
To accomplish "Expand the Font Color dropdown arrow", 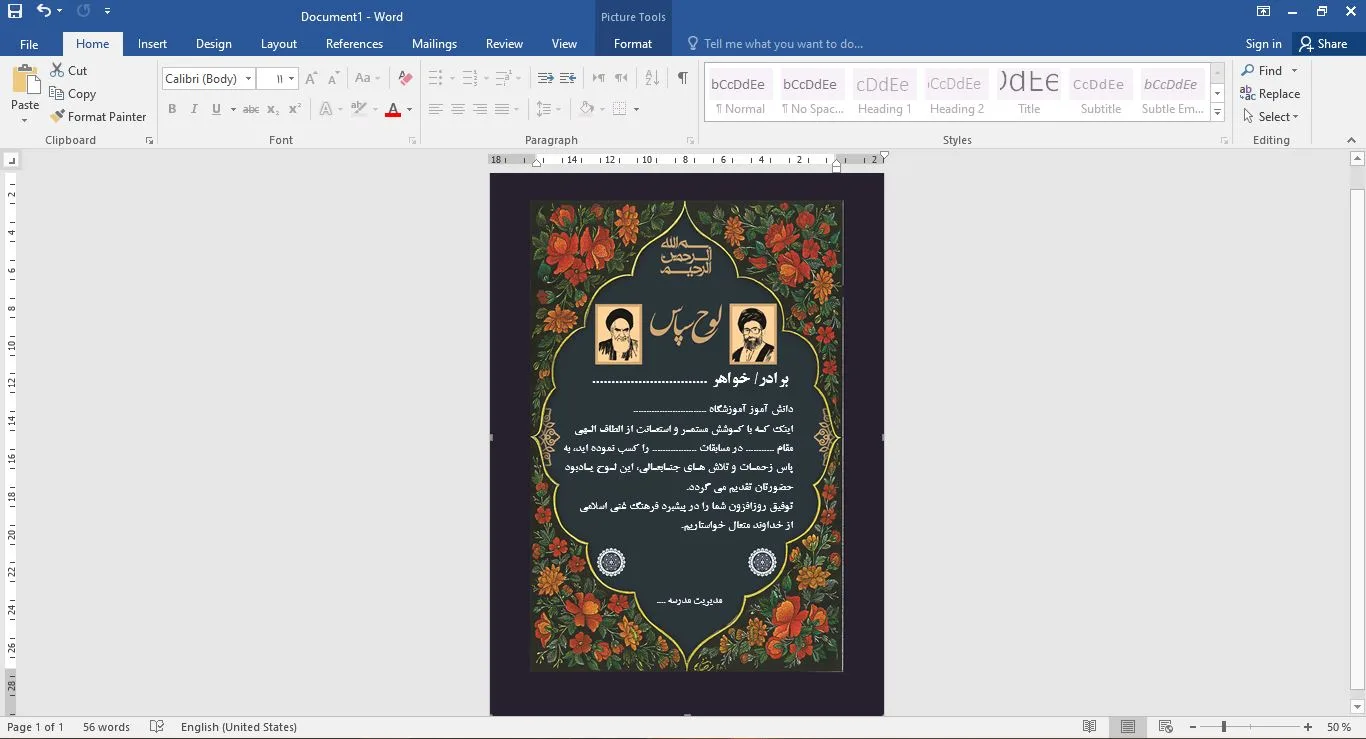I will point(409,110).
